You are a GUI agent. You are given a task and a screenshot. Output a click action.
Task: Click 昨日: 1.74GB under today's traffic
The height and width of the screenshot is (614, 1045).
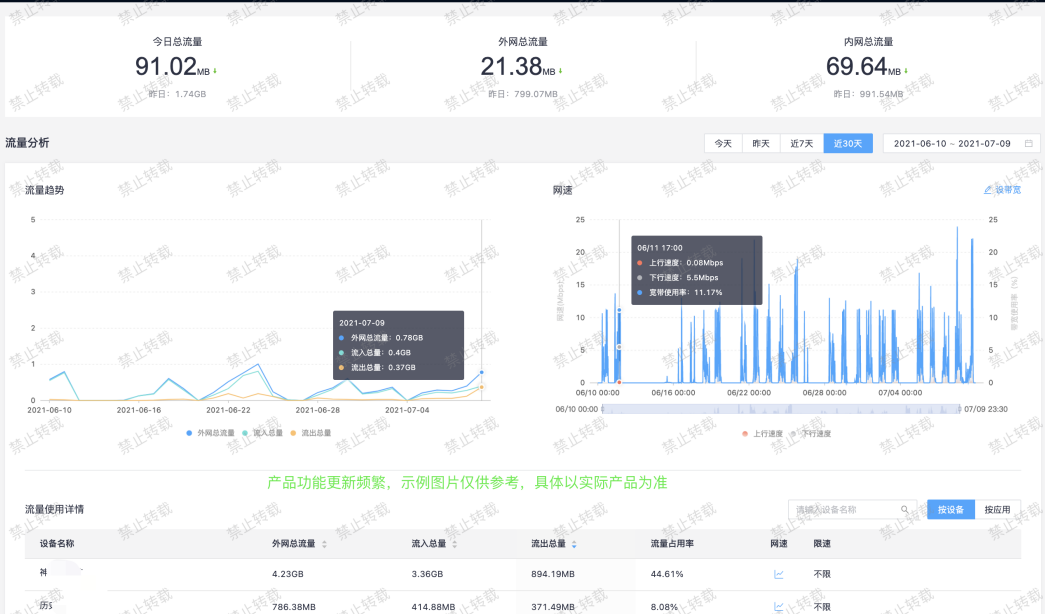(177, 94)
